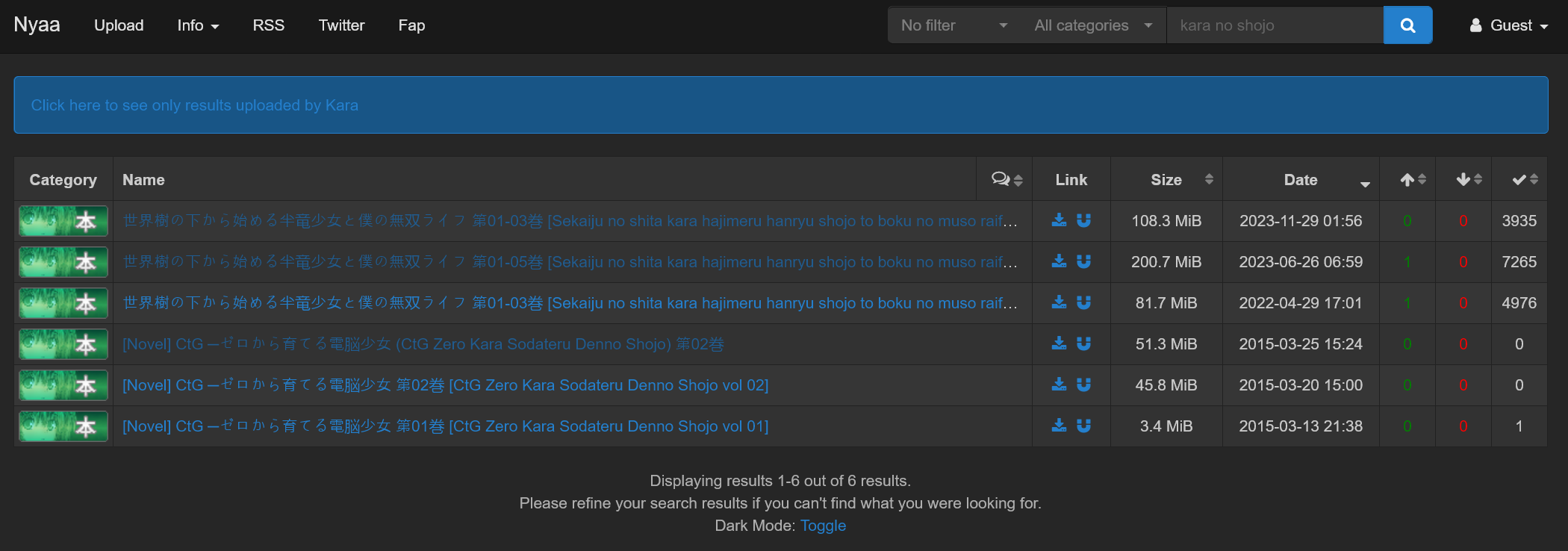Download torrent for the 3.4 MiB entry
Image resolution: width=1568 pixels, height=551 pixels.
point(1059,426)
